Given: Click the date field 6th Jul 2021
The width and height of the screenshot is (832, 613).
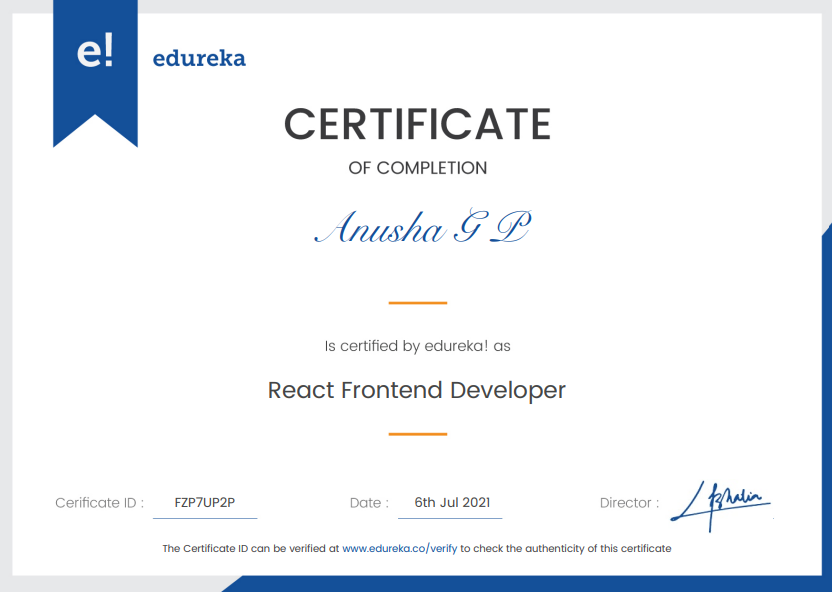Looking at the screenshot, I should pyautogui.click(x=451, y=503).
